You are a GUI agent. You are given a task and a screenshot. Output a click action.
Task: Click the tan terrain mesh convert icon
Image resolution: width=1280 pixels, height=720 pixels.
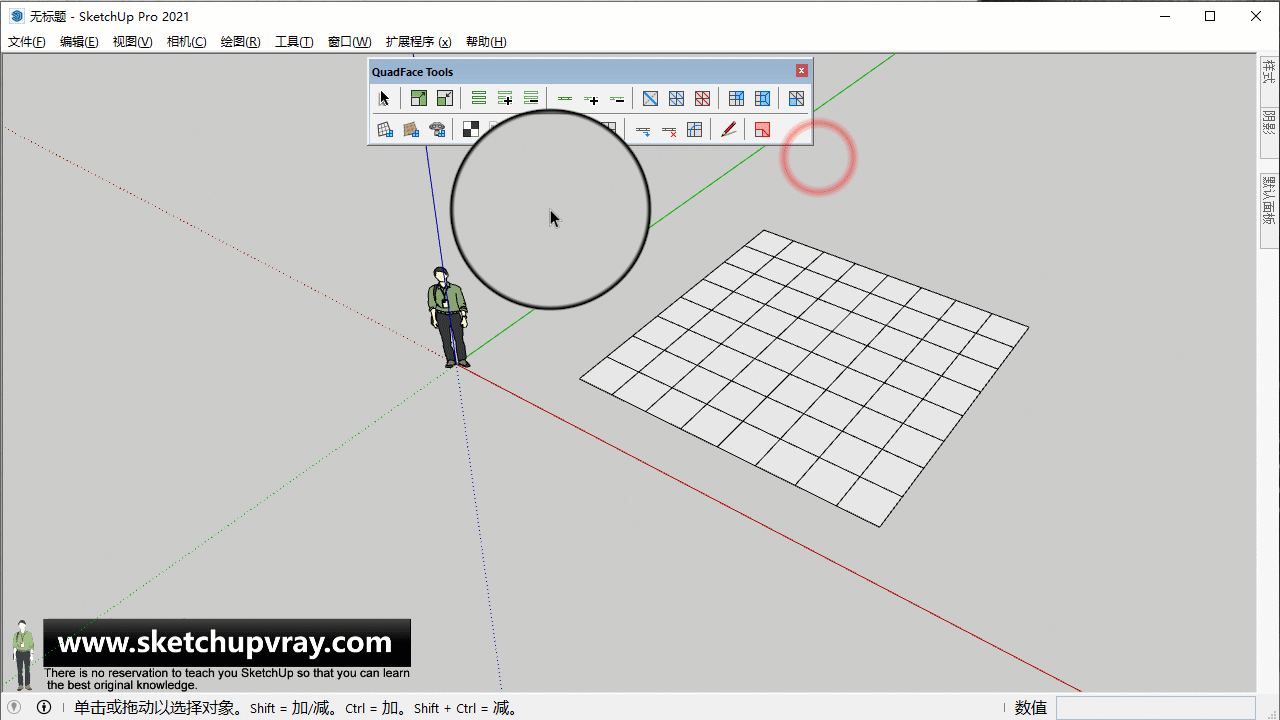411,129
